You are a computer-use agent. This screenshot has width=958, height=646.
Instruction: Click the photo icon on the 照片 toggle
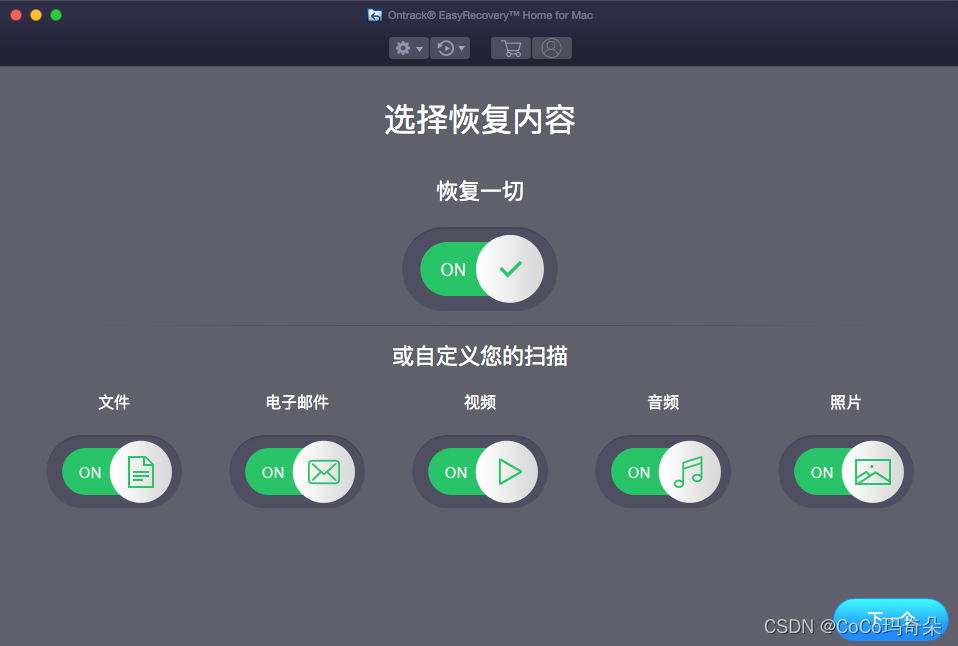872,471
